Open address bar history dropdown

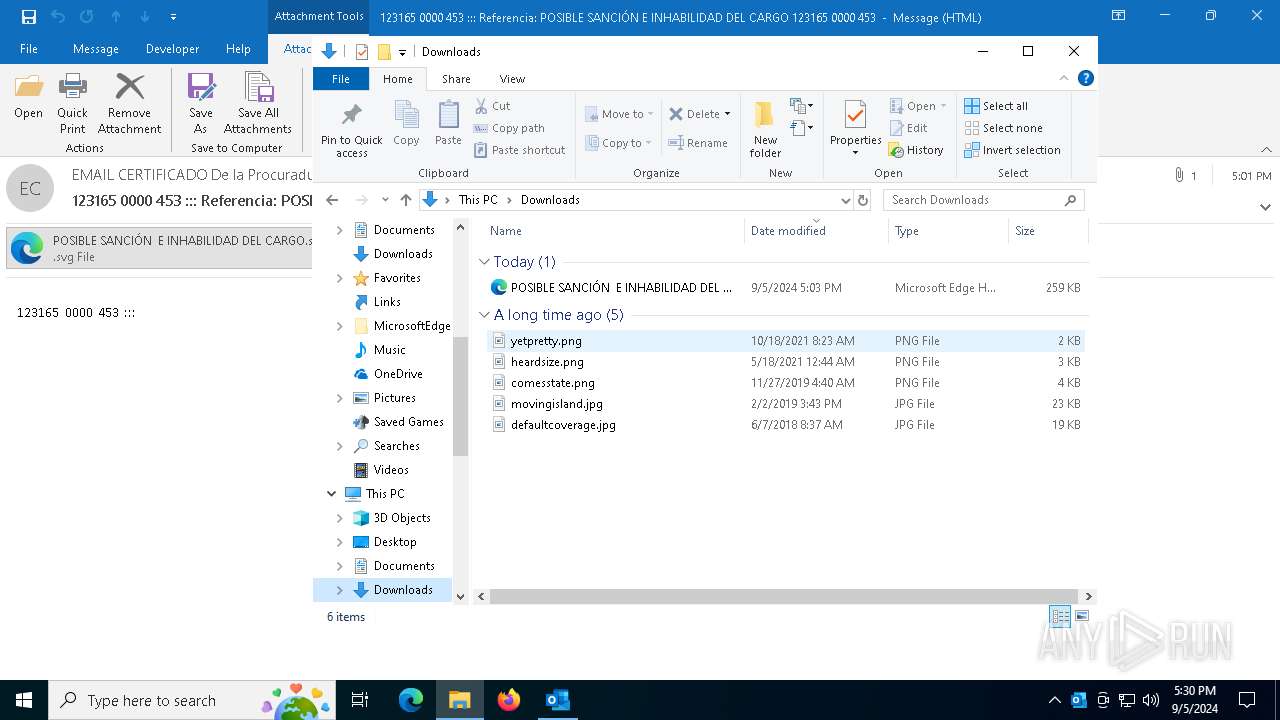point(846,200)
